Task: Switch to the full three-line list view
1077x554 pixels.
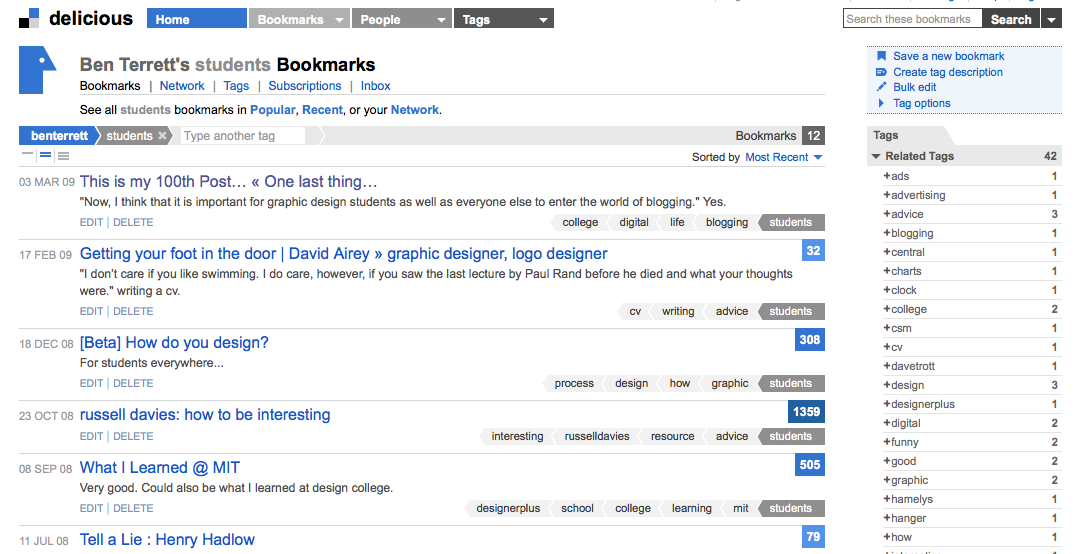Action: [x=63, y=156]
